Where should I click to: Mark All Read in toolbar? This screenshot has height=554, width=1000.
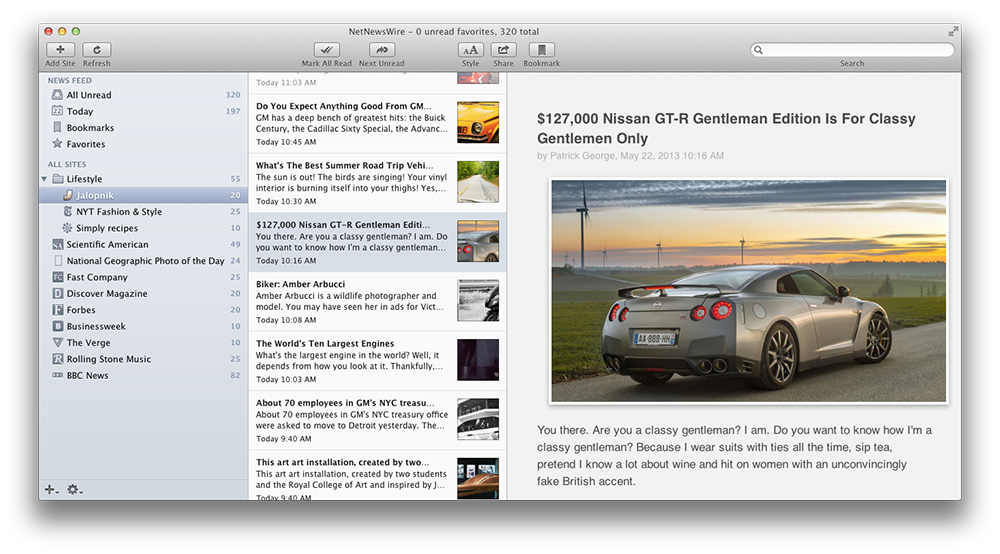(326, 50)
